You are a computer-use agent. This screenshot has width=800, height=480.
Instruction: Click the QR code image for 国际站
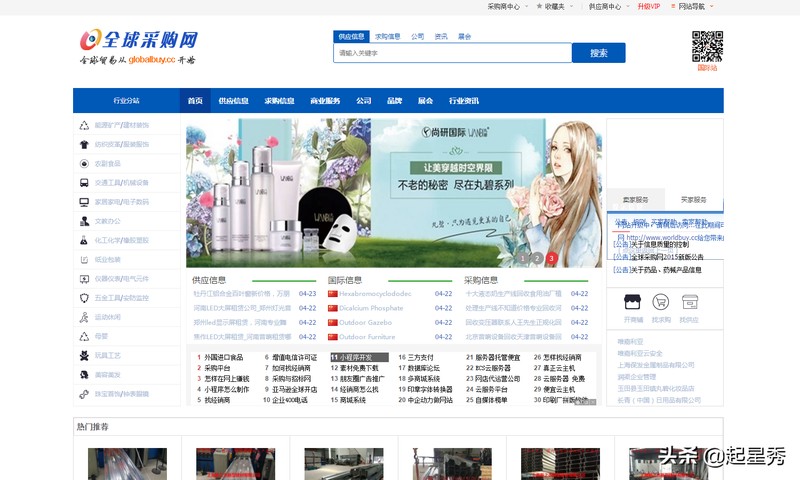click(x=707, y=46)
